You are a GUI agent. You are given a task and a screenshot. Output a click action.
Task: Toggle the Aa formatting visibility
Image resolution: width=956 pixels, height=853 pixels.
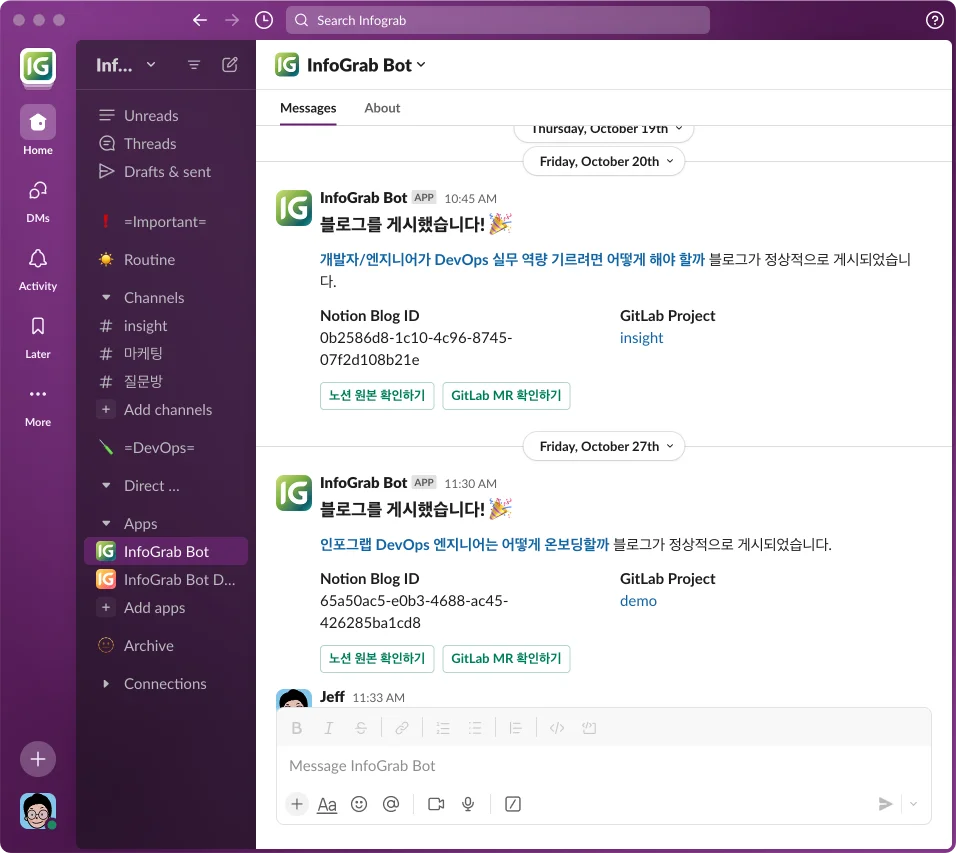pyautogui.click(x=327, y=803)
